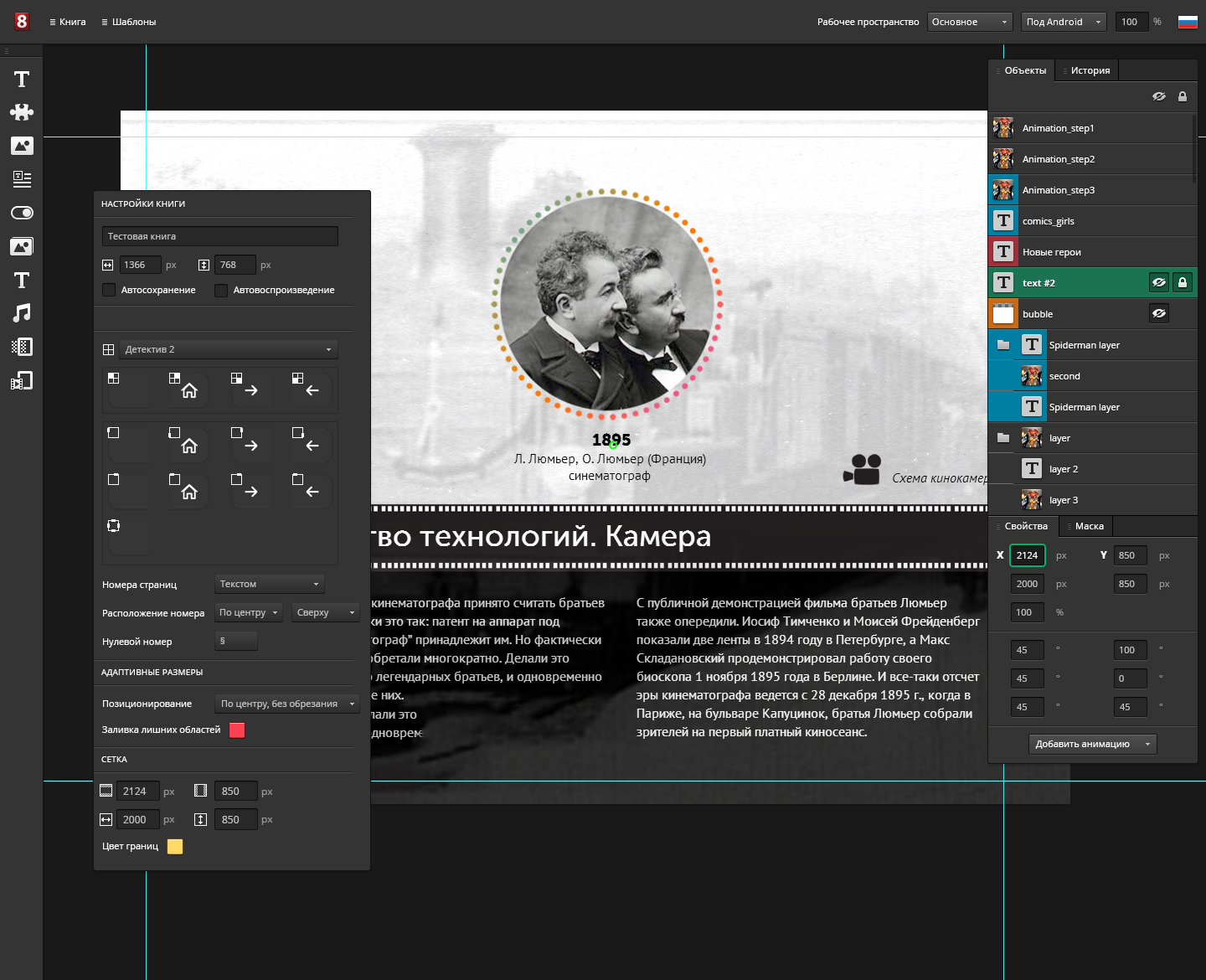Open the Под Android platform dropdown
This screenshot has height=980, width=1206.
1064,22
